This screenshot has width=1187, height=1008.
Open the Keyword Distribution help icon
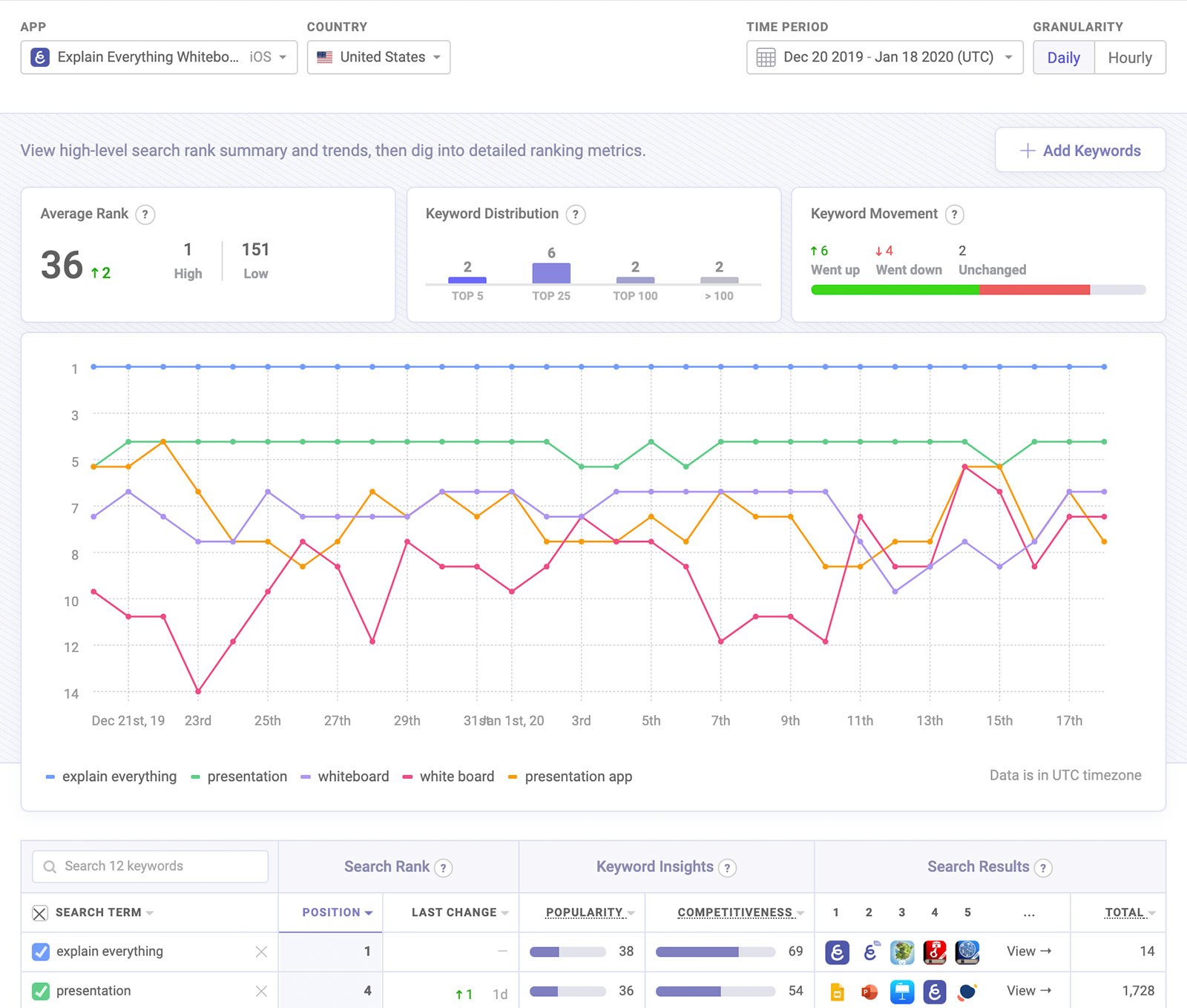tap(576, 214)
